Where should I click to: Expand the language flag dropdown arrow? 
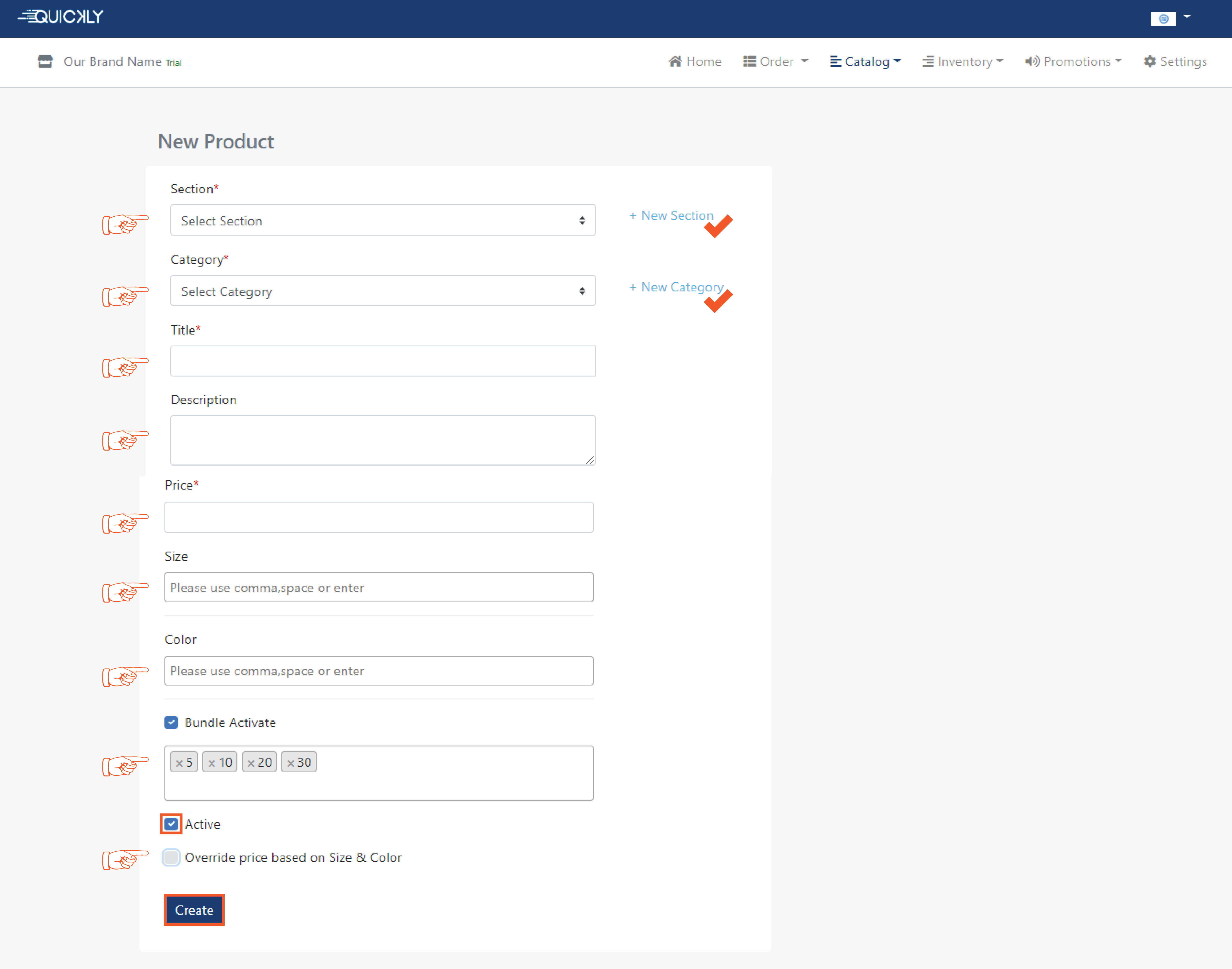(x=1187, y=17)
